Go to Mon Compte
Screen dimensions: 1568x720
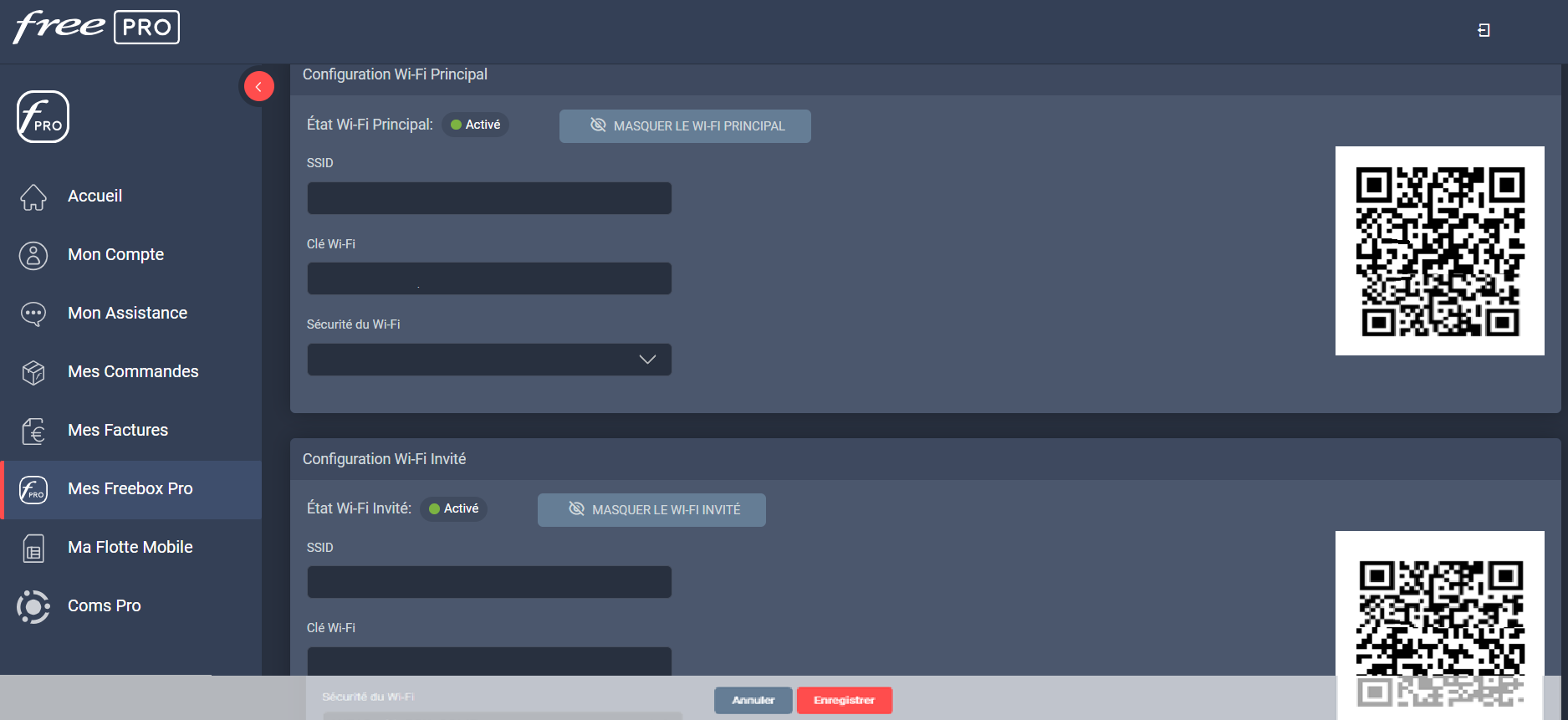point(115,254)
